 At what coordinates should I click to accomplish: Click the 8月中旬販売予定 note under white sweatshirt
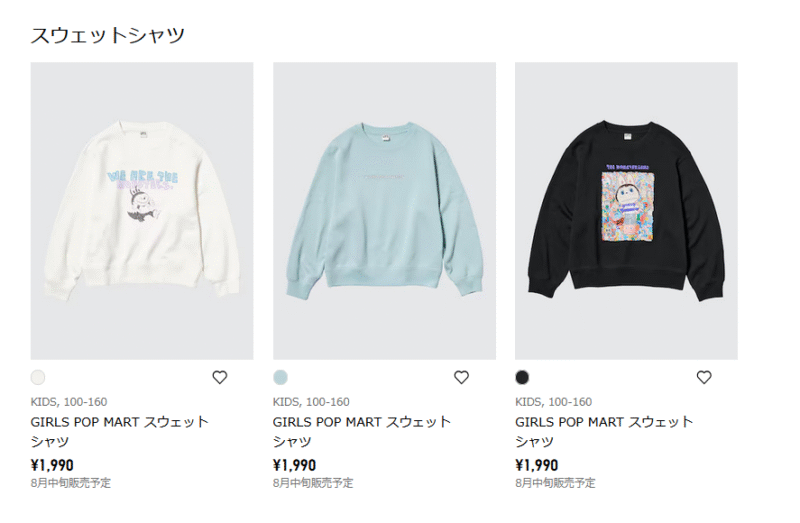tap(70, 483)
